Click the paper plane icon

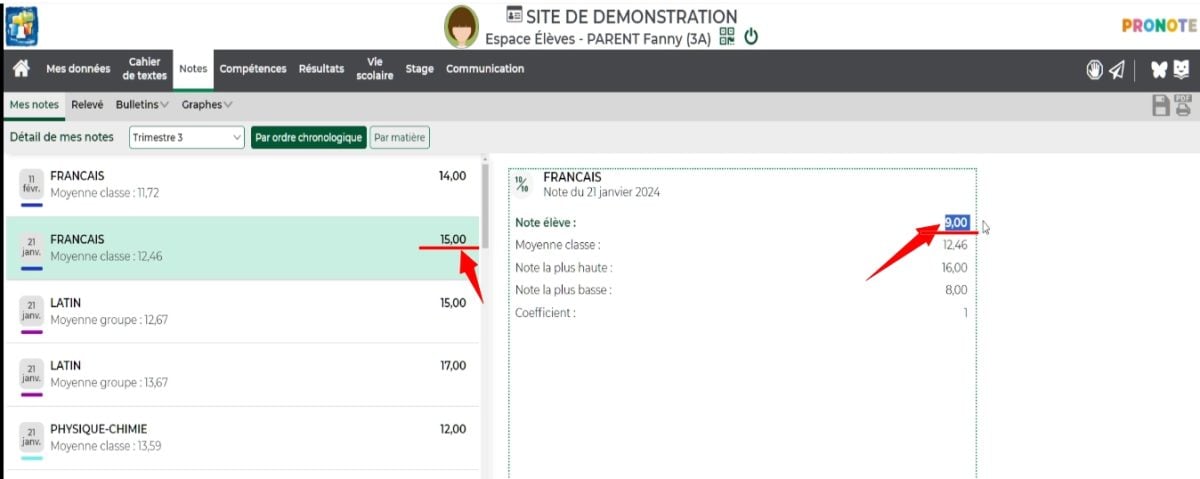tap(1116, 69)
